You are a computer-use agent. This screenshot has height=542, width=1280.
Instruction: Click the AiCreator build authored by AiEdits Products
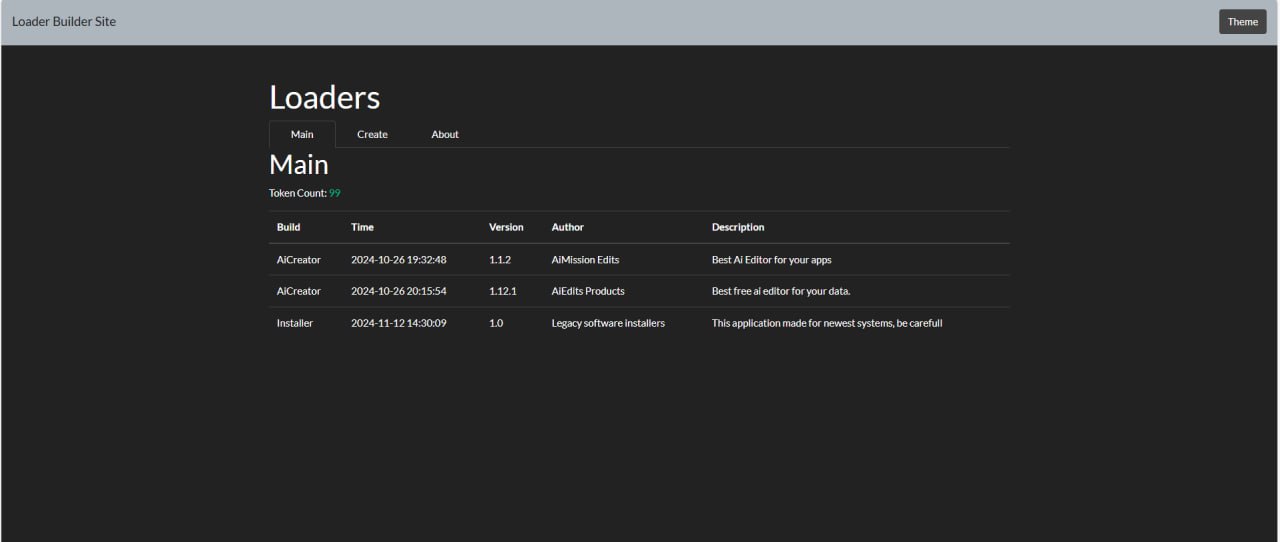(299, 291)
